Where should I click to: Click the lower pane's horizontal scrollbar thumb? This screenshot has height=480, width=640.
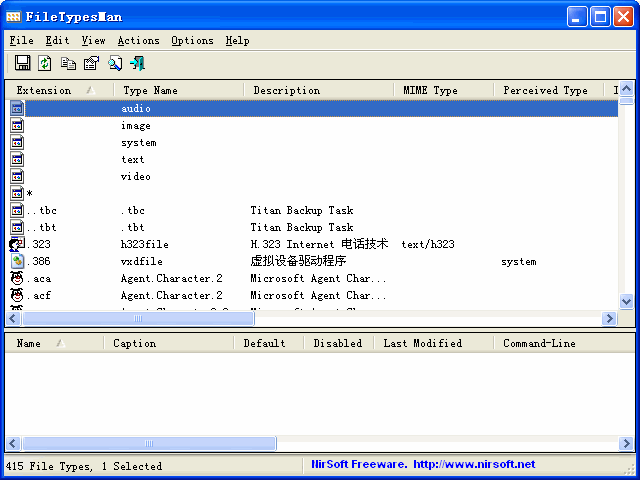point(149,443)
